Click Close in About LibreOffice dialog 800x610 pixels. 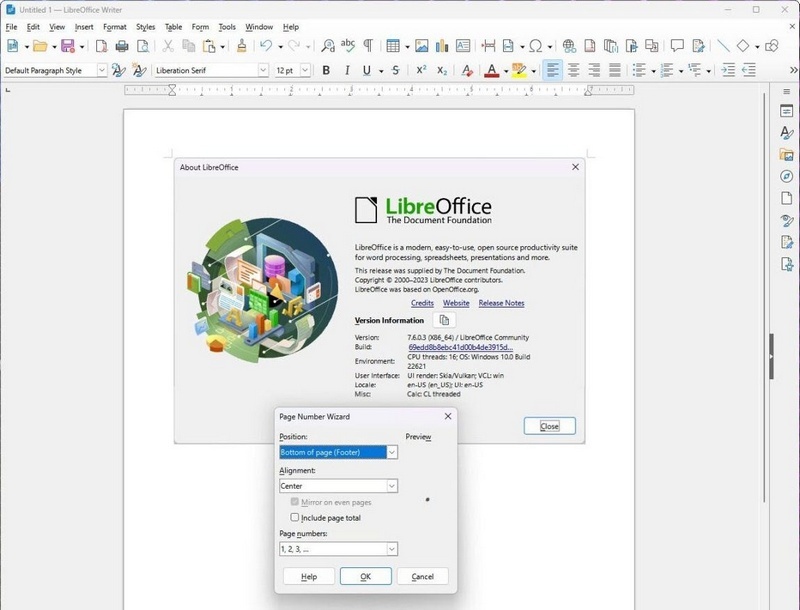point(549,426)
